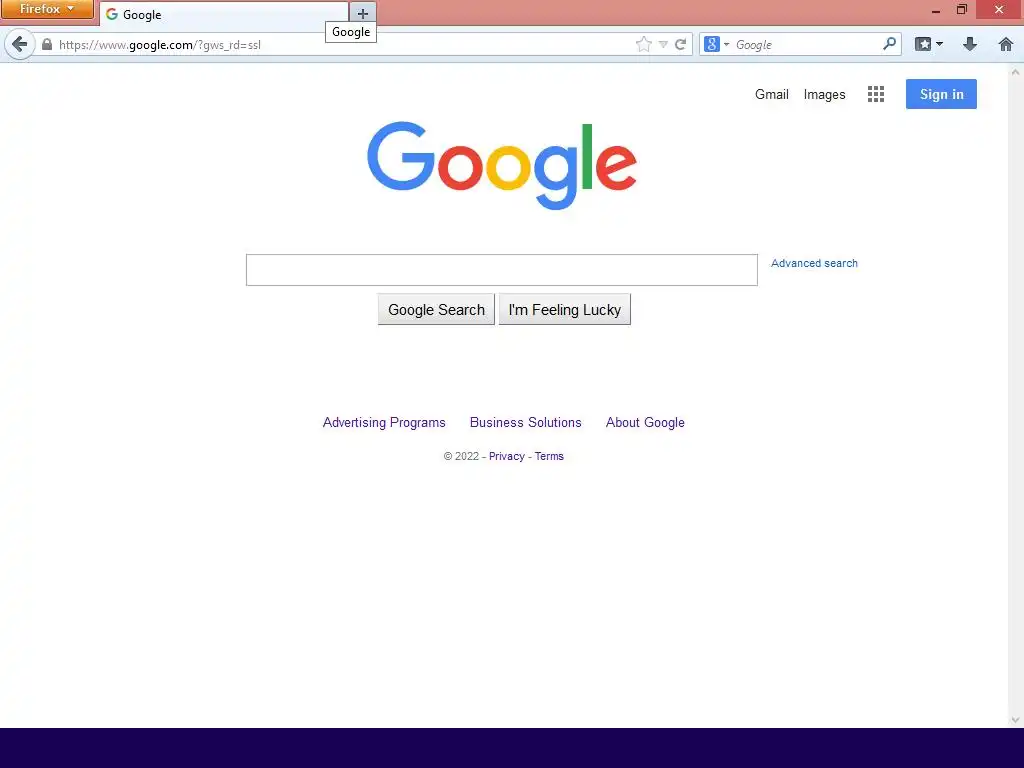Image resolution: width=1024 pixels, height=768 pixels.
Task: Click the Google favicon on the tab
Action: (x=112, y=14)
